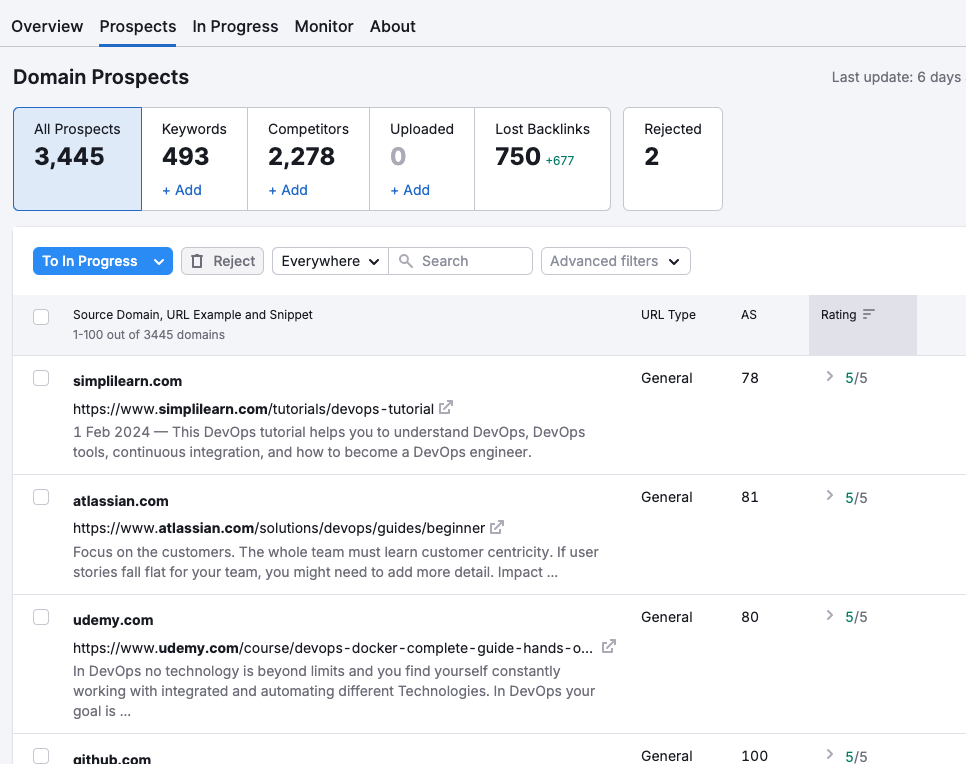Expand the rating details for github.com
The image size is (966, 764).
click(x=829, y=755)
